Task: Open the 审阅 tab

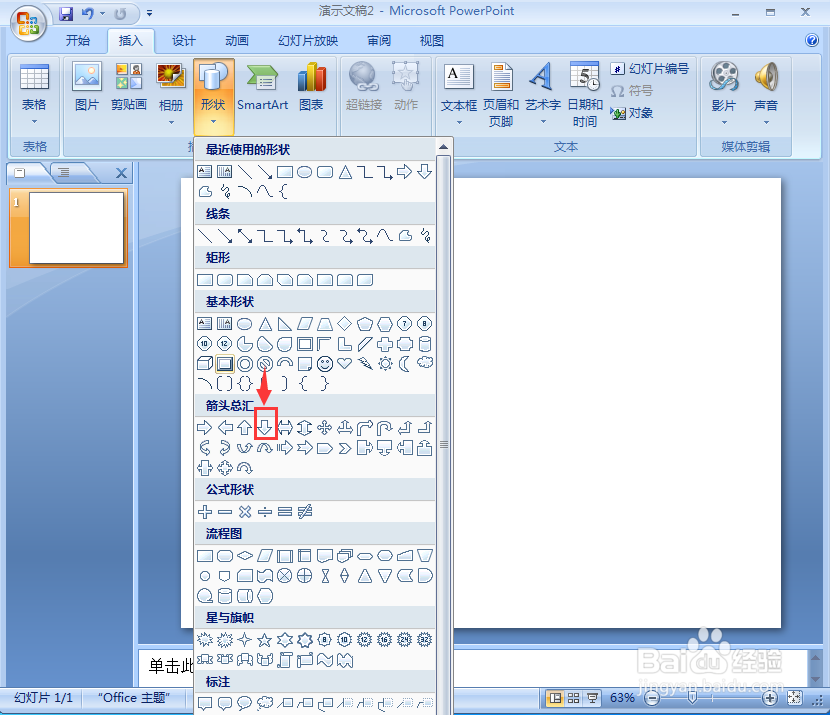Action: [x=379, y=41]
